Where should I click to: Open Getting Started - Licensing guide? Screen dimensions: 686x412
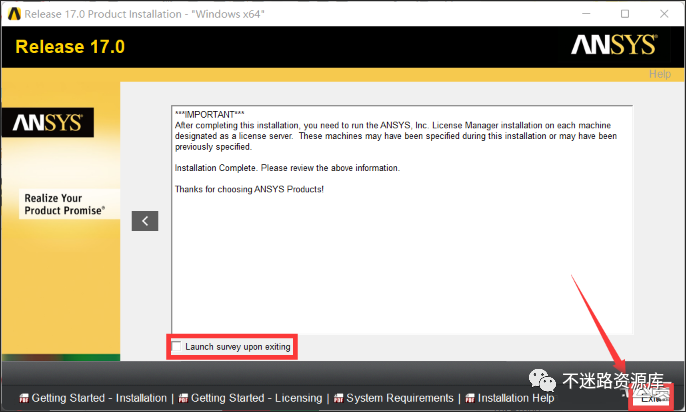pos(256,398)
